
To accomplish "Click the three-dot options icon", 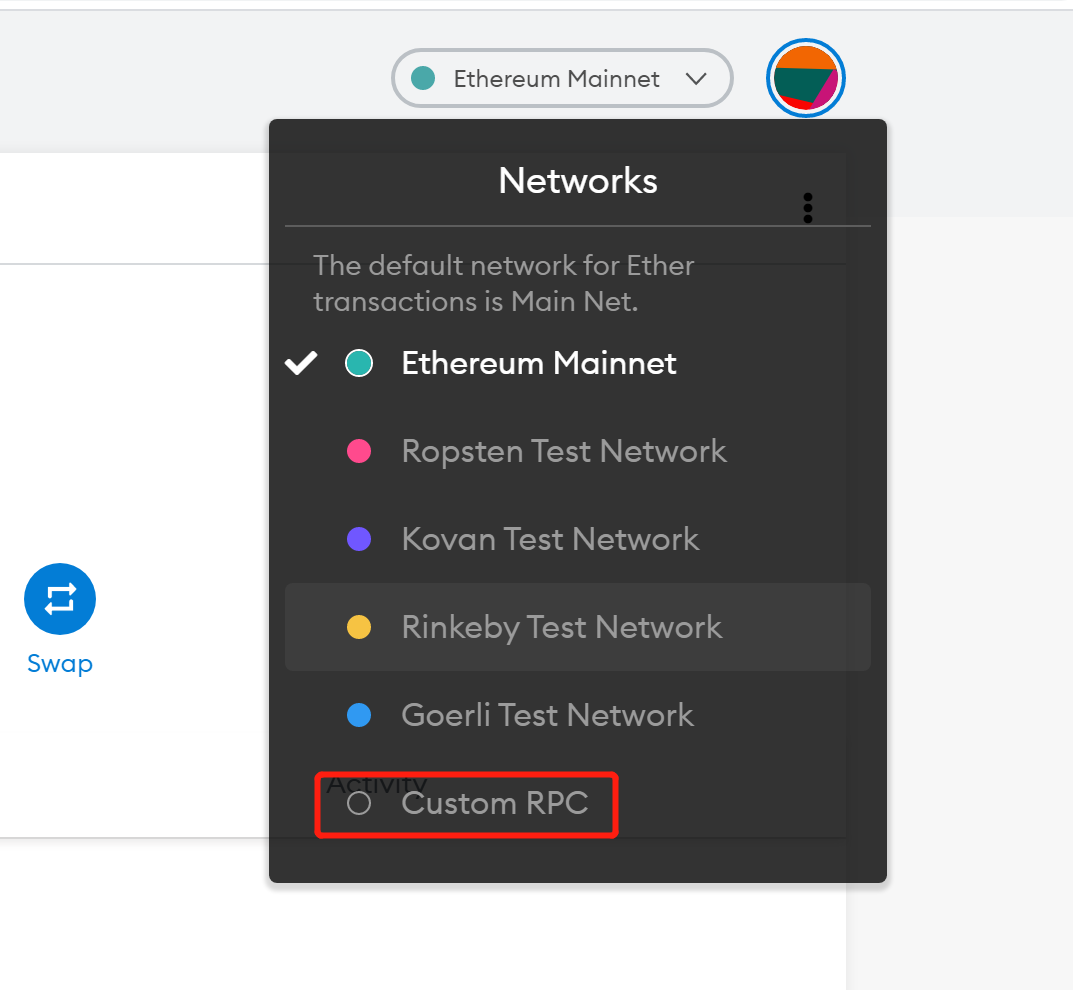I will [x=808, y=208].
